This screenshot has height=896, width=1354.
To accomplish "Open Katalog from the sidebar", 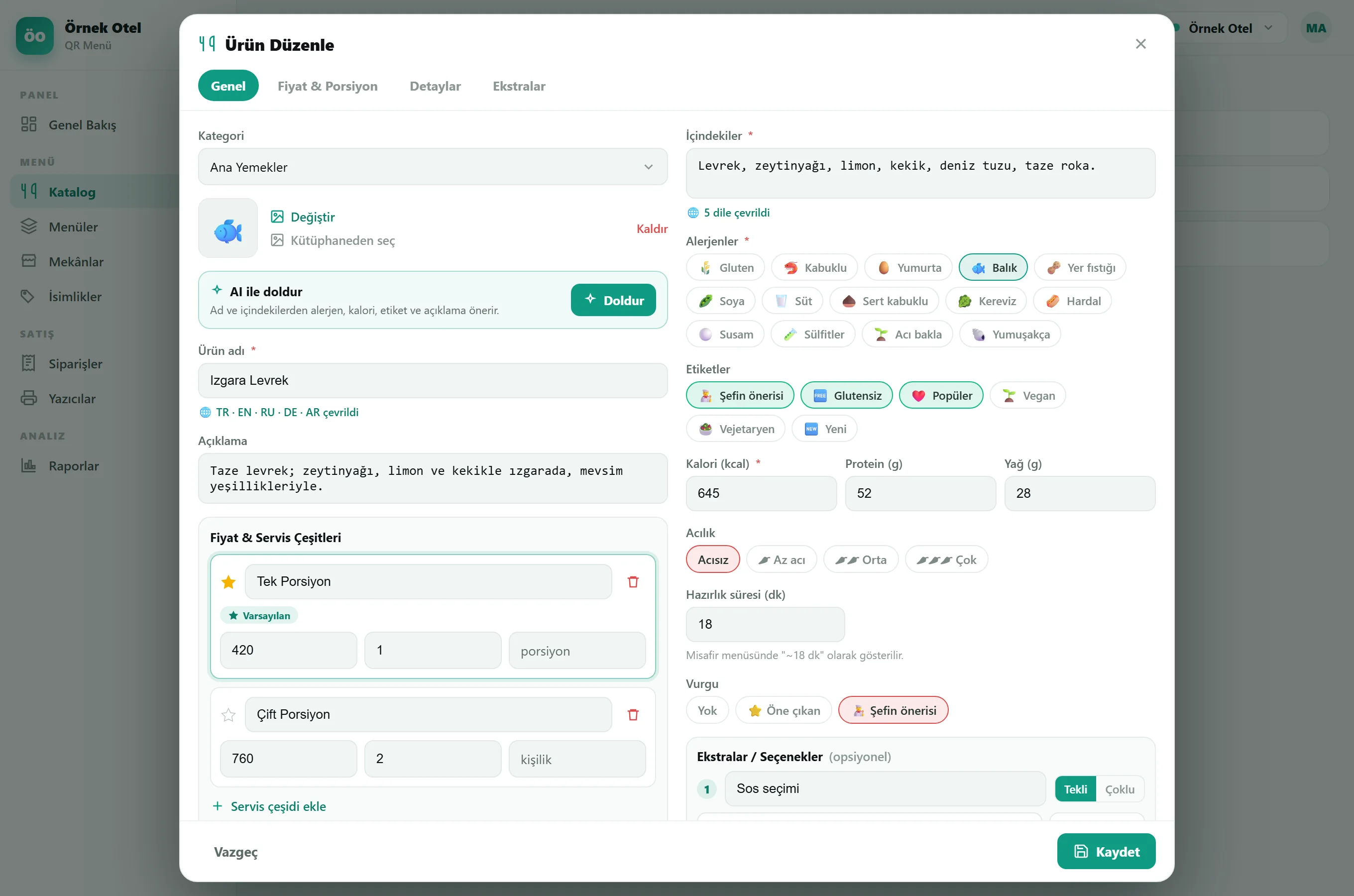I will (95, 192).
